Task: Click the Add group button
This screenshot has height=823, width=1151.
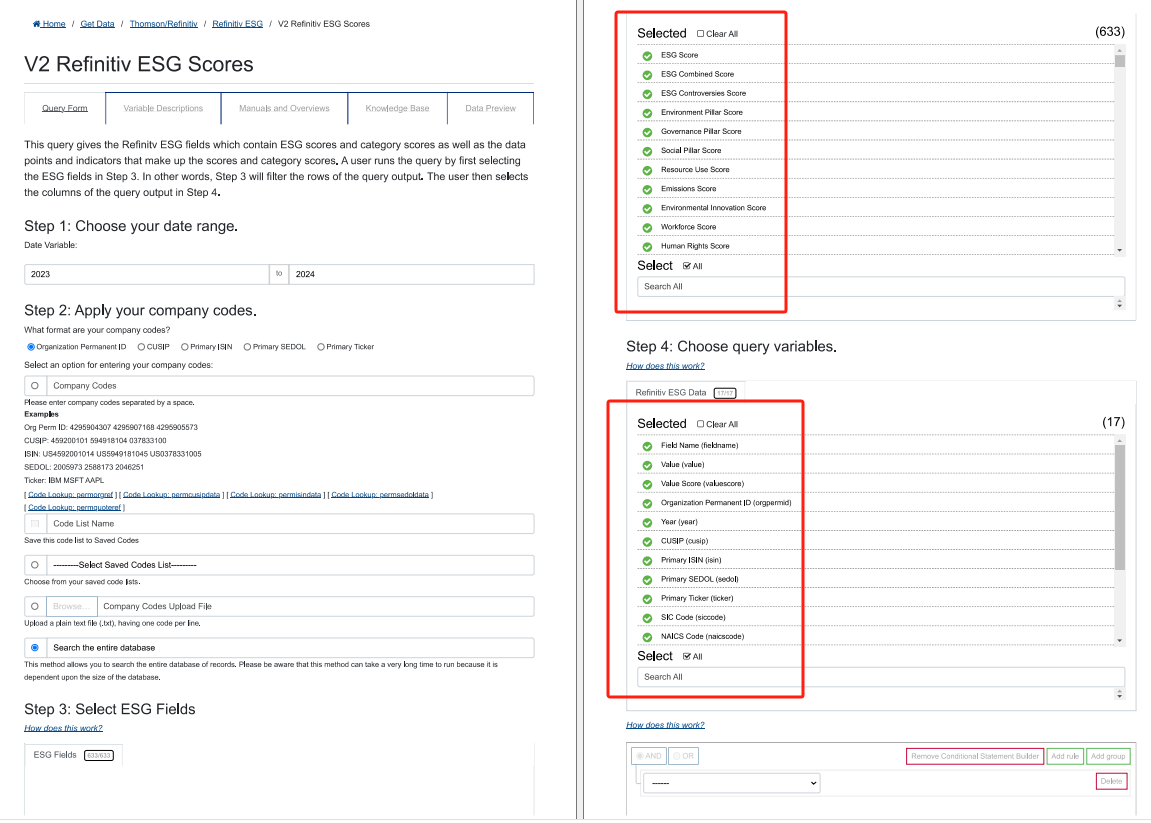Action: click(1108, 756)
